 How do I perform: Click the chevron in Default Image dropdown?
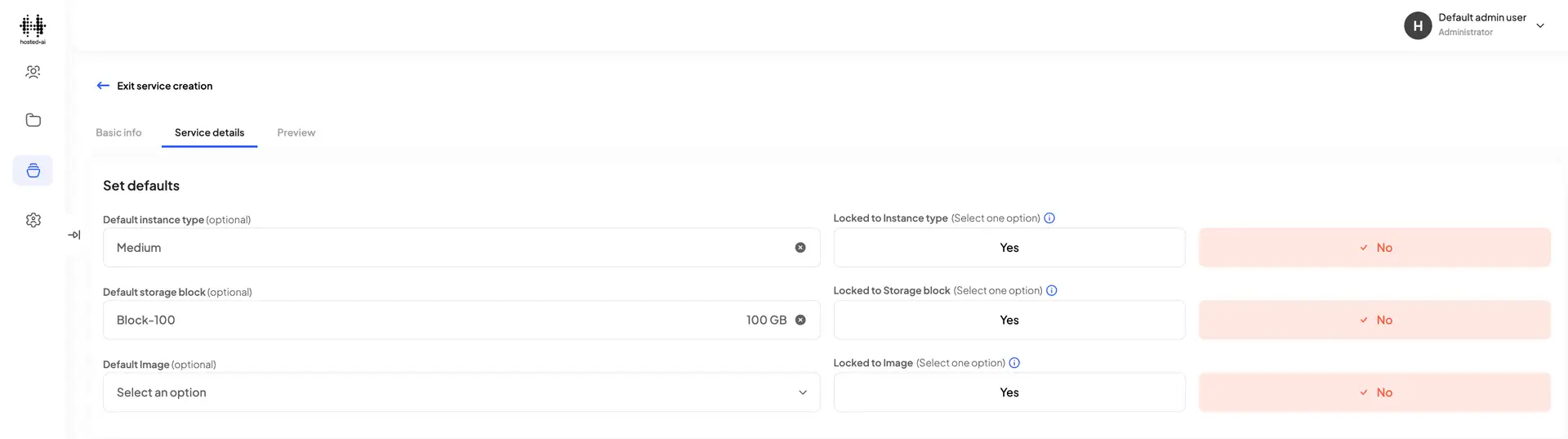[803, 392]
